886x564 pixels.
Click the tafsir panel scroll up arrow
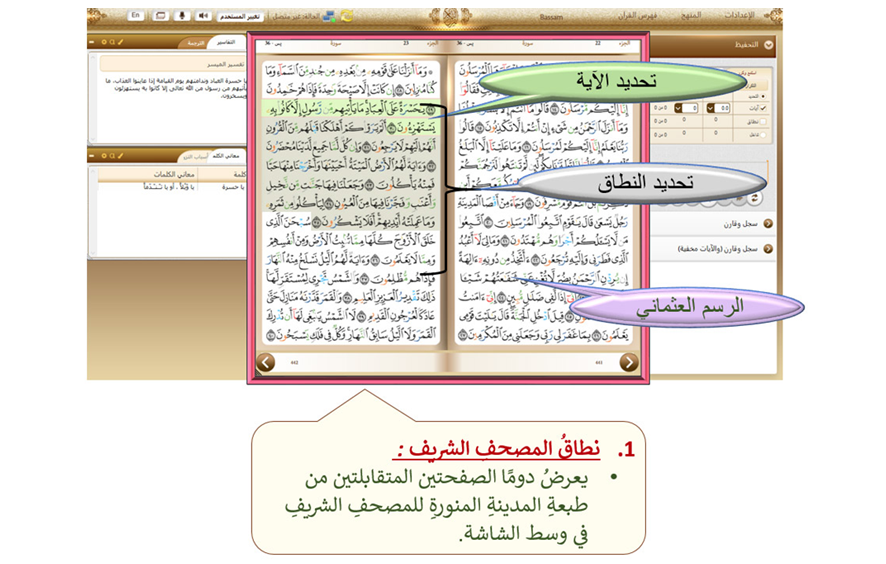coord(93,58)
